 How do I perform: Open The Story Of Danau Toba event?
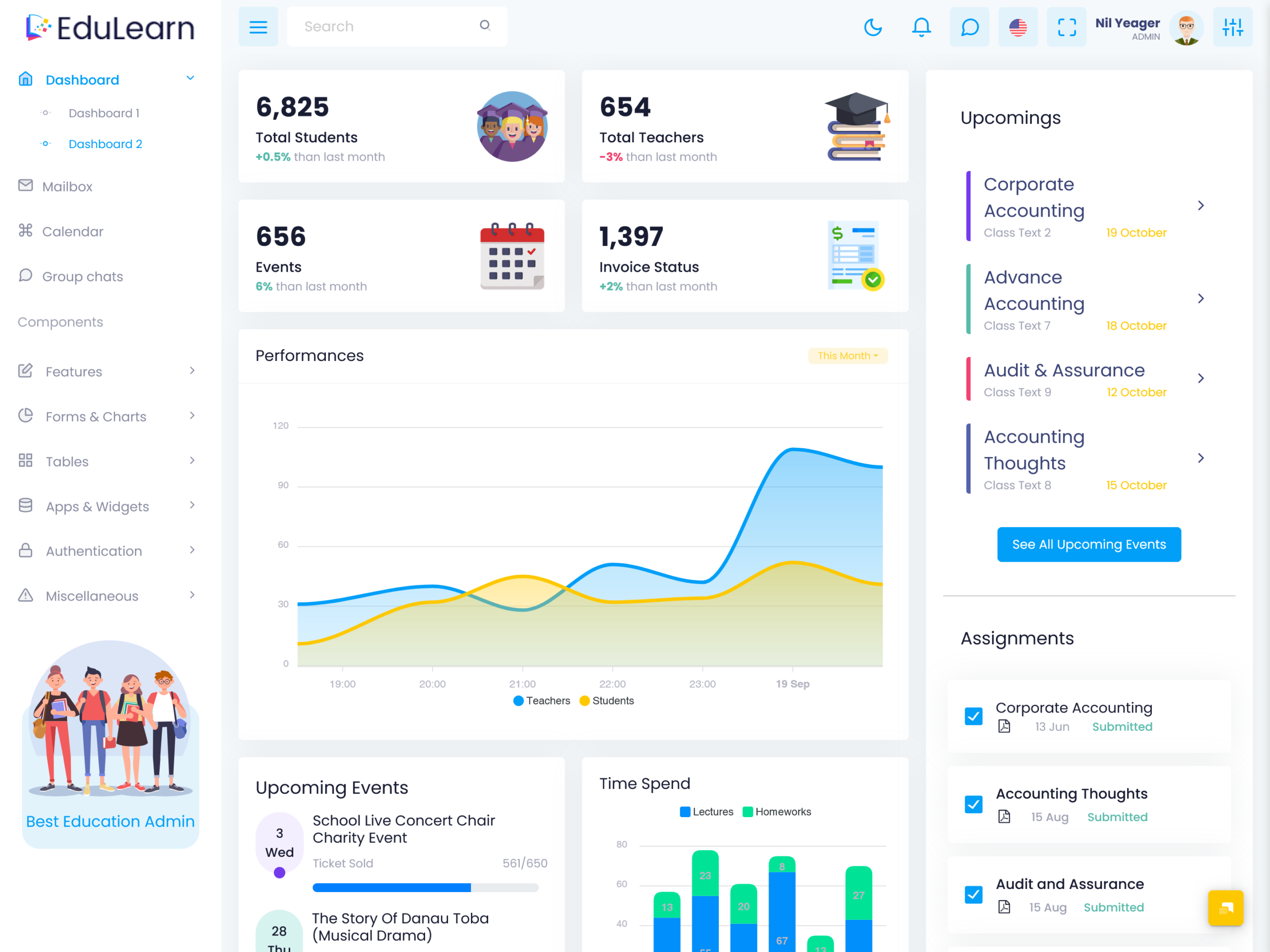pyautogui.click(x=401, y=927)
